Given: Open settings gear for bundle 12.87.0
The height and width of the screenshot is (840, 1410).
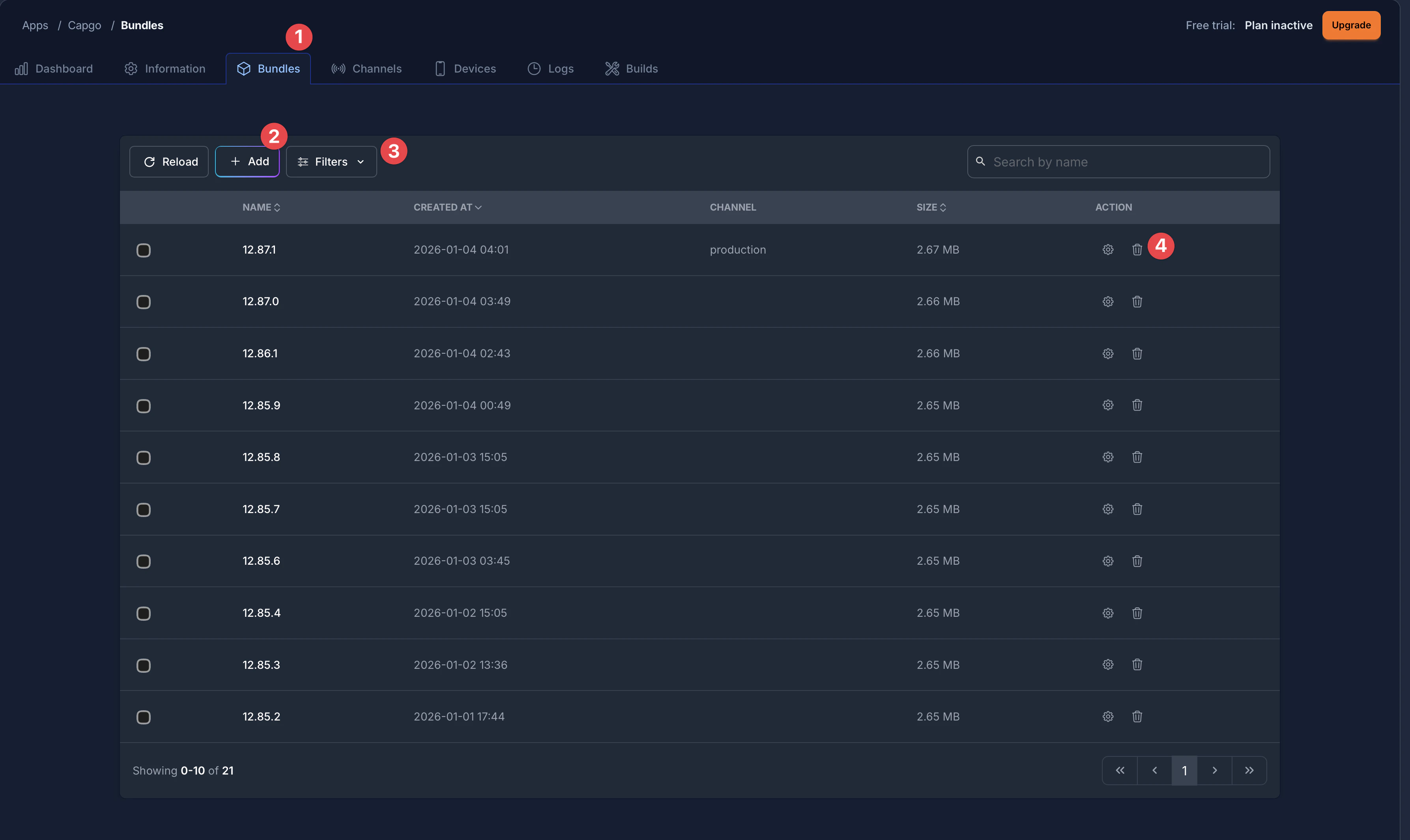Looking at the screenshot, I should pos(1108,302).
